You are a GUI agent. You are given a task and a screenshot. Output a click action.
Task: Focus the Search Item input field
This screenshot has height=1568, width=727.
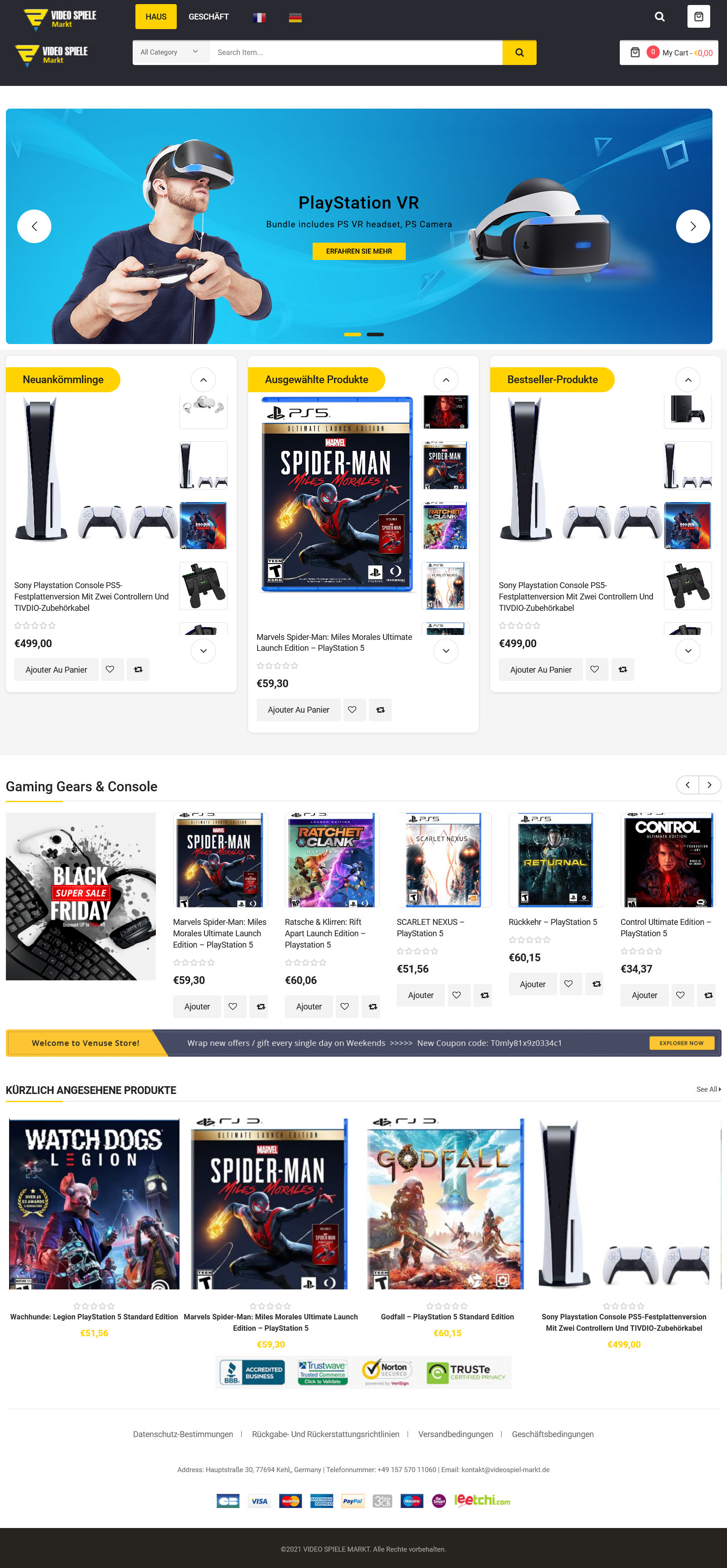click(355, 52)
